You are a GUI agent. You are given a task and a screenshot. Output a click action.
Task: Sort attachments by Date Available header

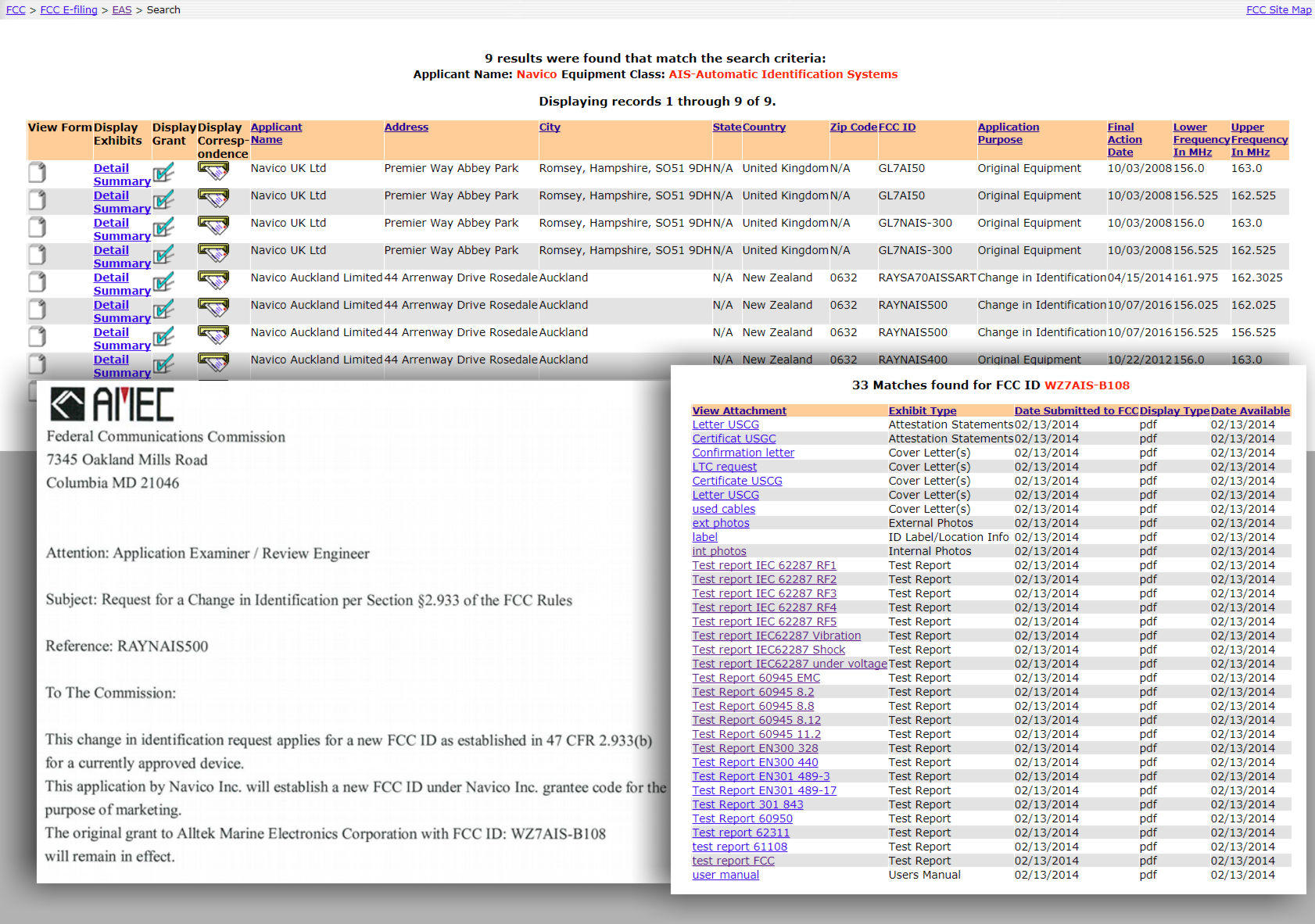1249,410
